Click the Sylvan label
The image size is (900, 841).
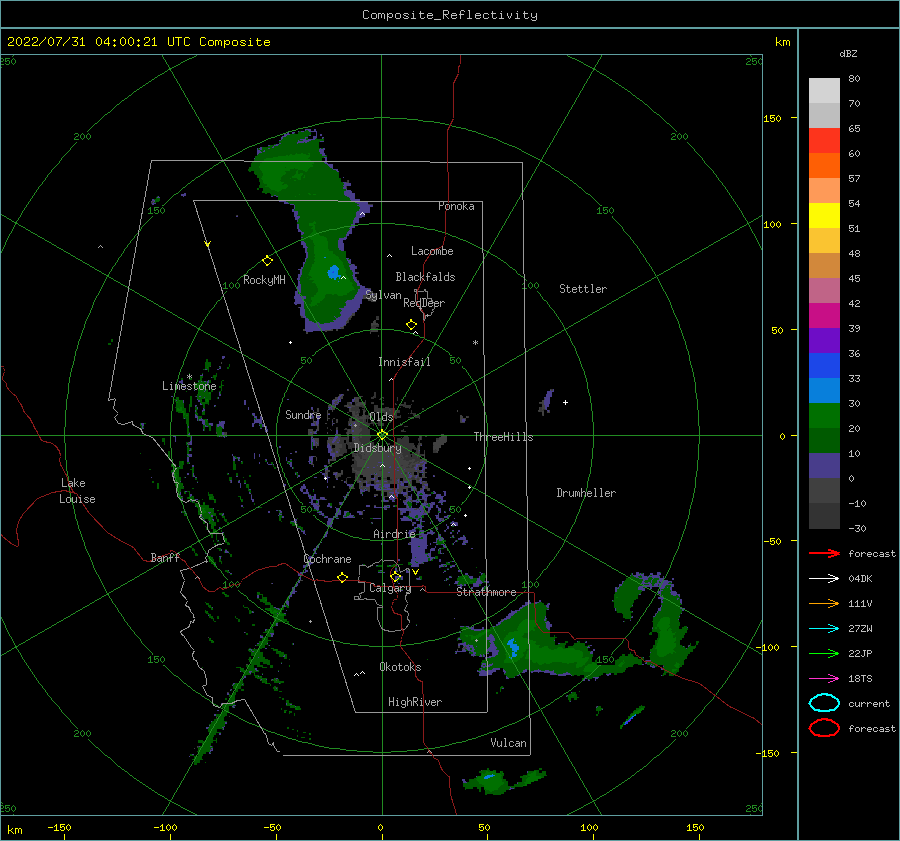tap(383, 295)
